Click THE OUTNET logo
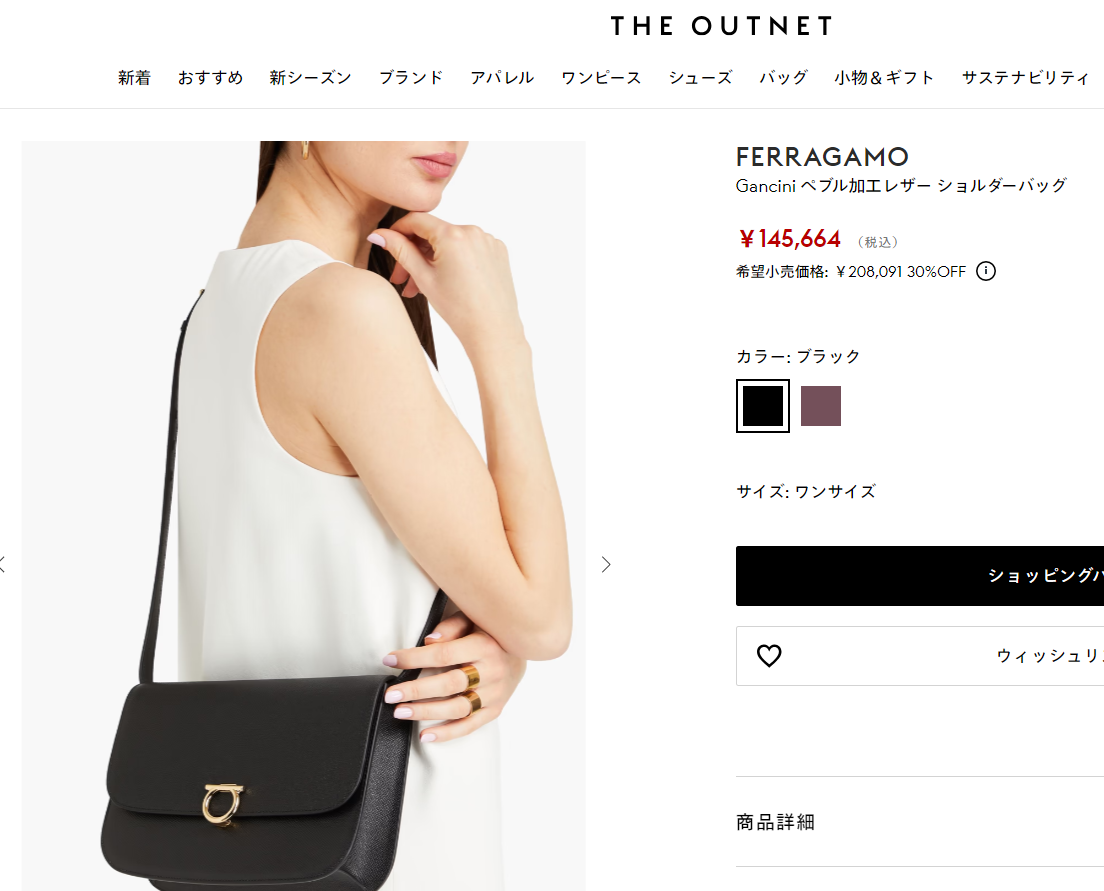 722,26
